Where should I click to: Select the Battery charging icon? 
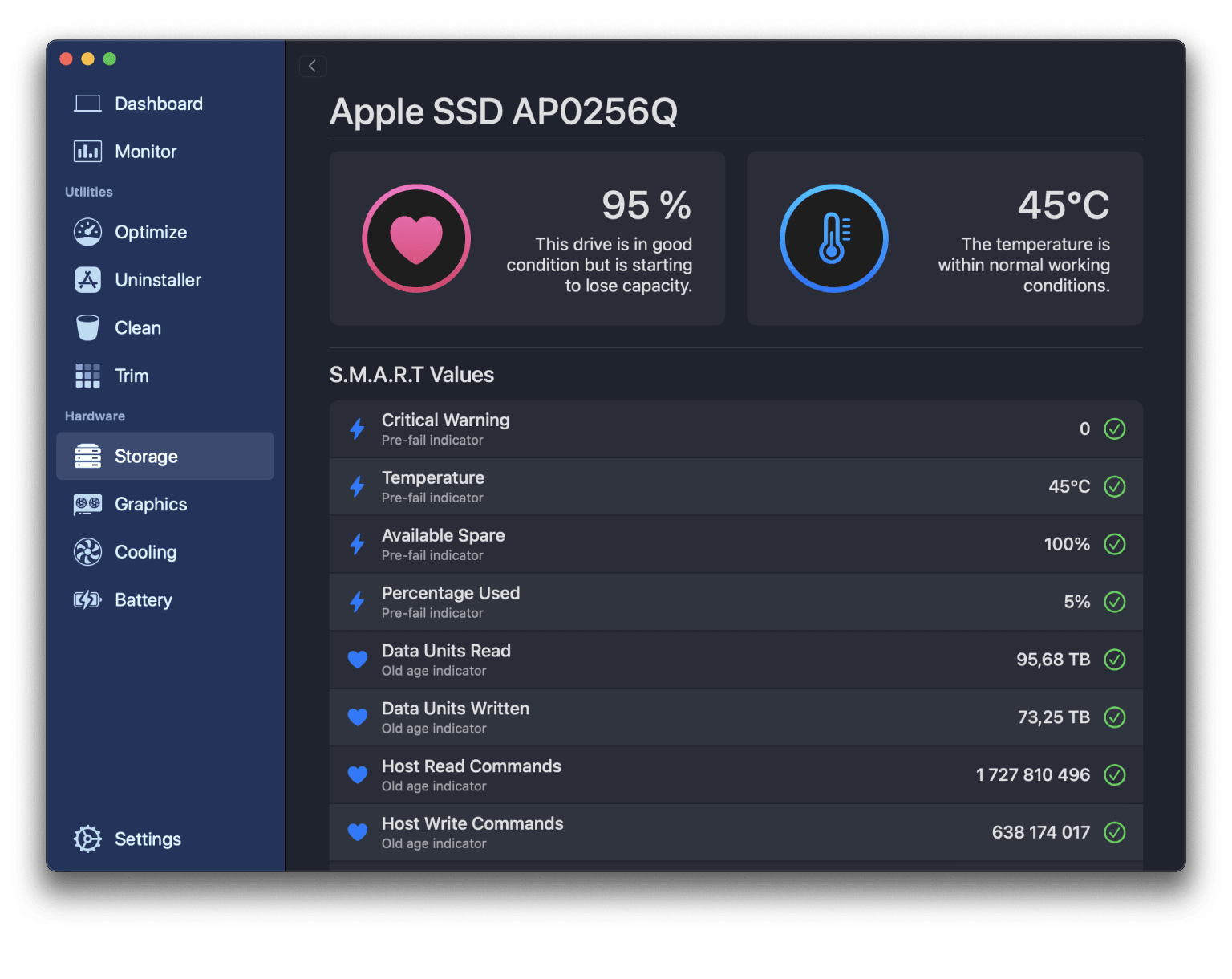87,600
